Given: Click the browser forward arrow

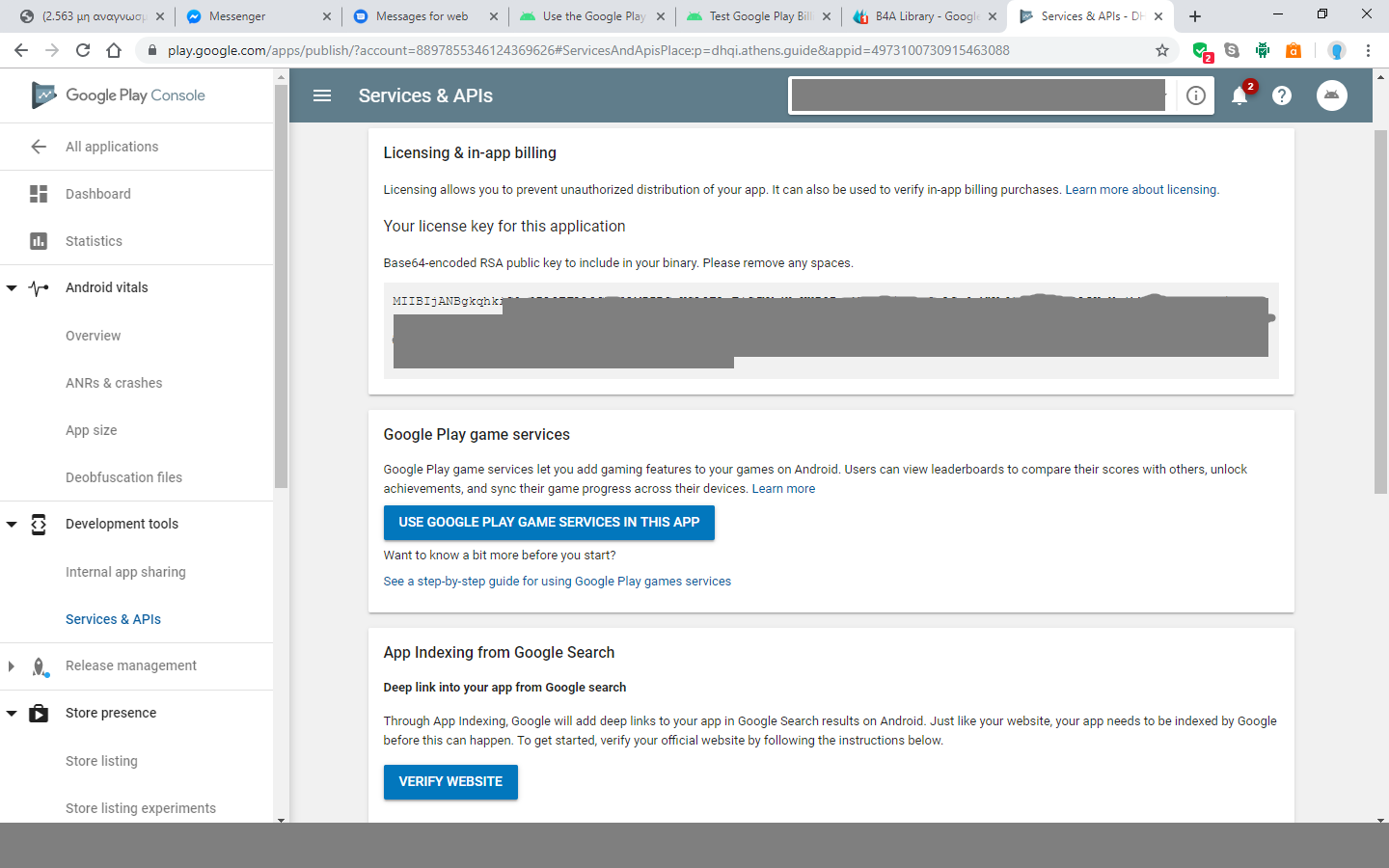Looking at the screenshot, I should tap(52, 50).
